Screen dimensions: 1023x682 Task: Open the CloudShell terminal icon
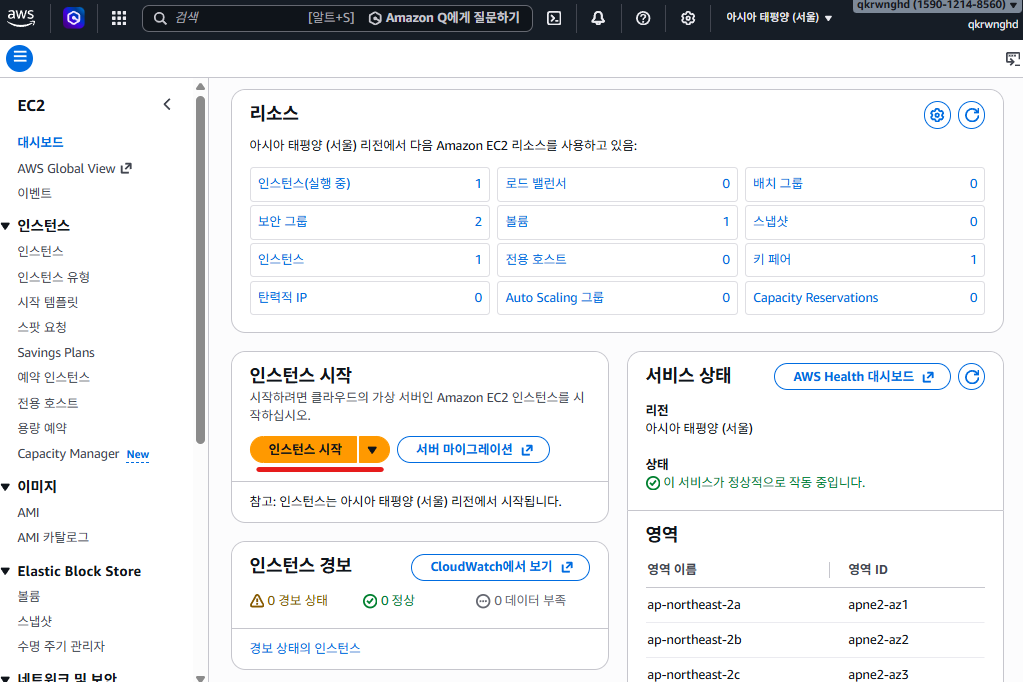[x=554, y=18]
